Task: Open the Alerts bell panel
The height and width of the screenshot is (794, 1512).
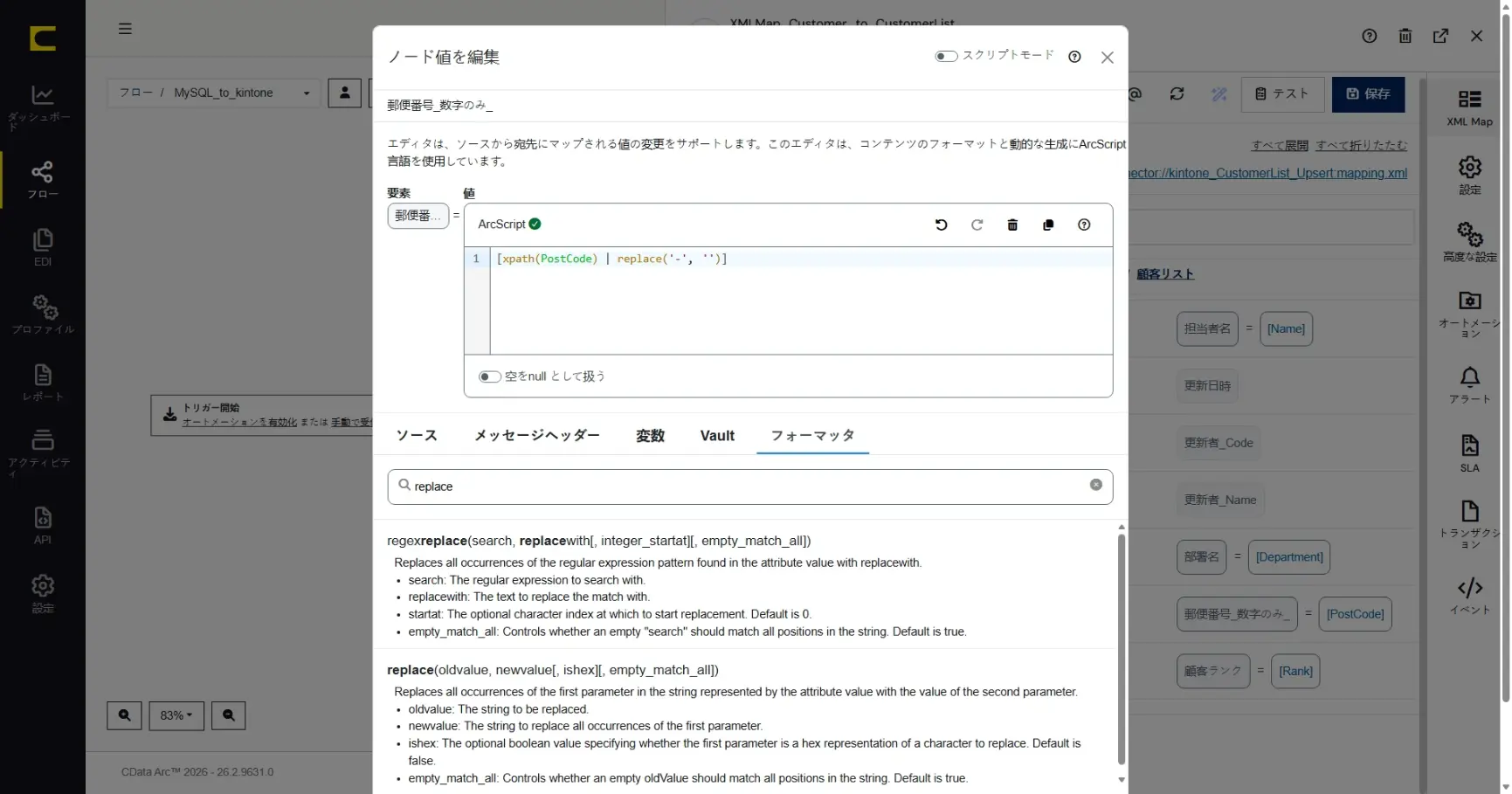Action: click(1469, 384)
